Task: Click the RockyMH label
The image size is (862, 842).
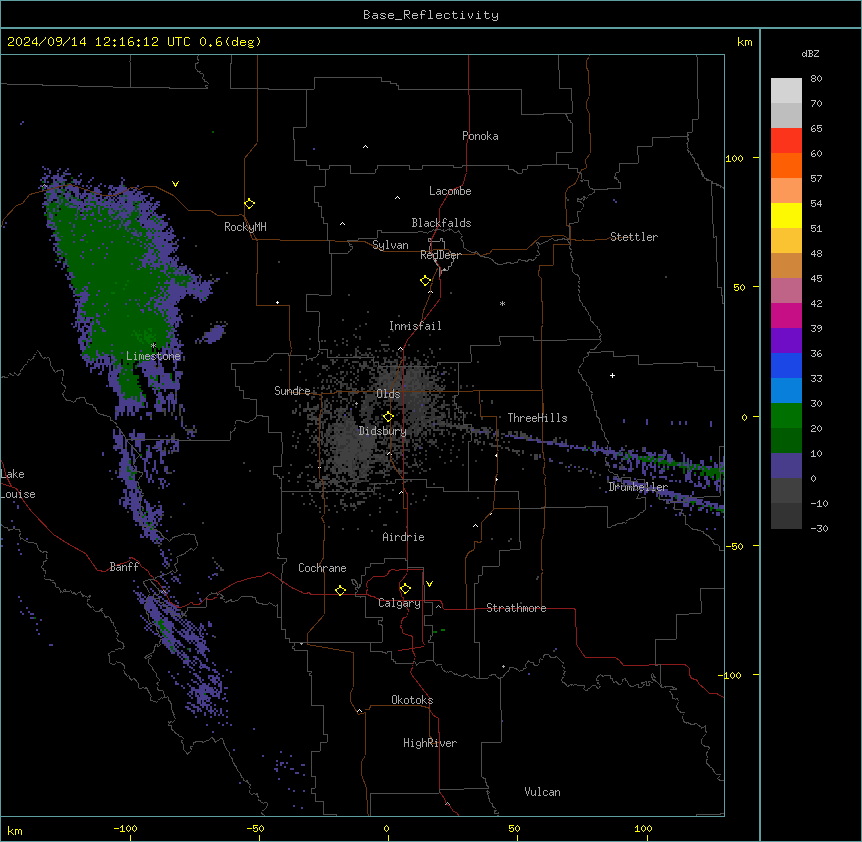Action: (x=245, y=227)
